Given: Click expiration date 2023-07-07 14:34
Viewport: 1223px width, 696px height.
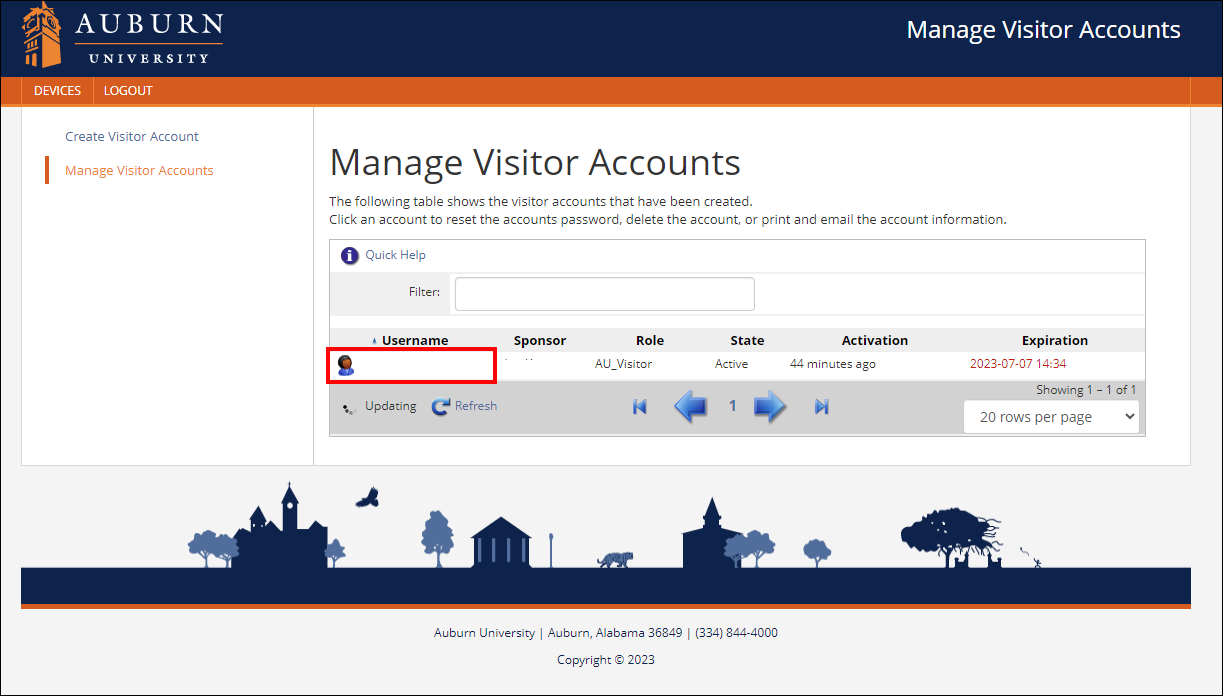Looking at the screenshot, I should 1018,364.
